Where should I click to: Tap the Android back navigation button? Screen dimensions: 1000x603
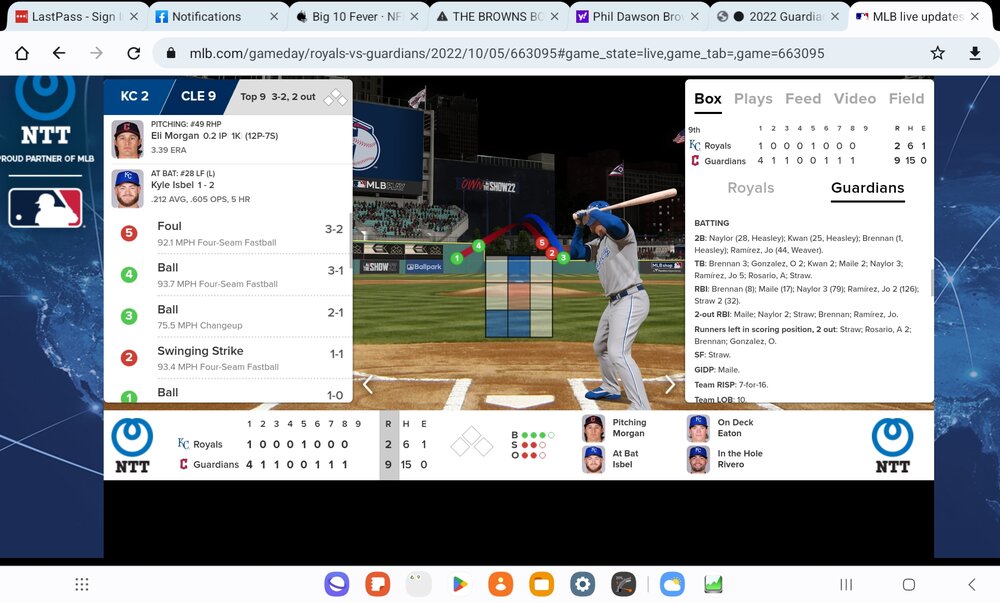(971, 585)
